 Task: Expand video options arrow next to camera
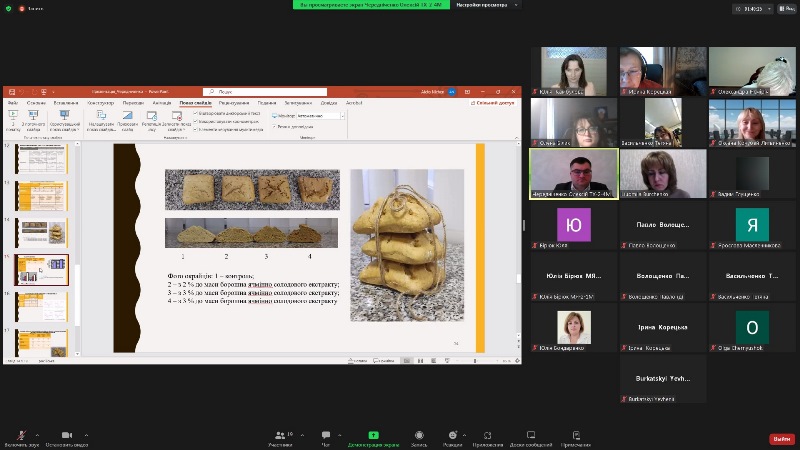[x=86, y=435]
